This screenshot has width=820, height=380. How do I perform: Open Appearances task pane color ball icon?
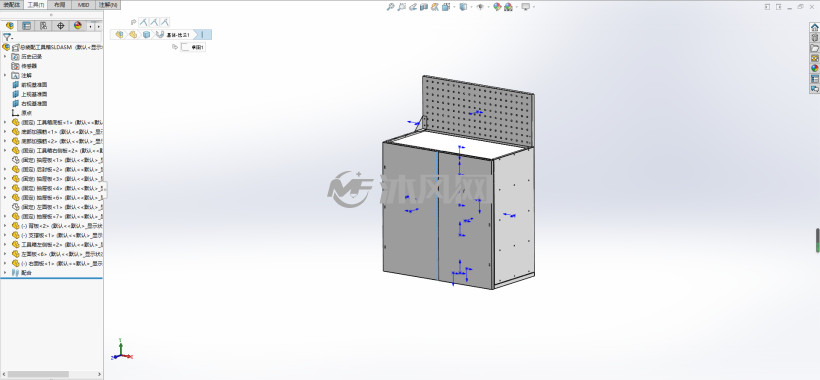pos(814,68)
